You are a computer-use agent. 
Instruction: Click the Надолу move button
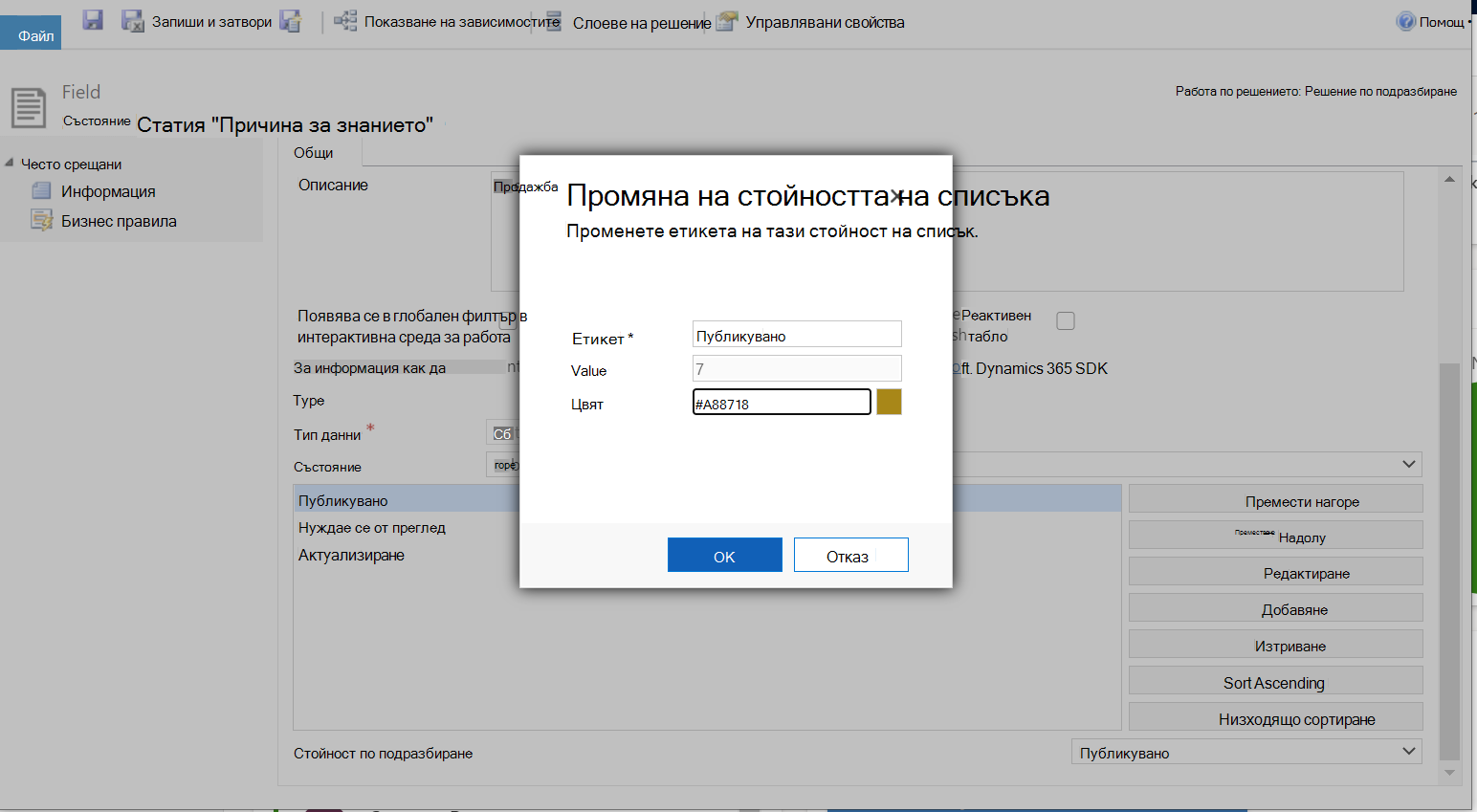[x=1275, y=535]
